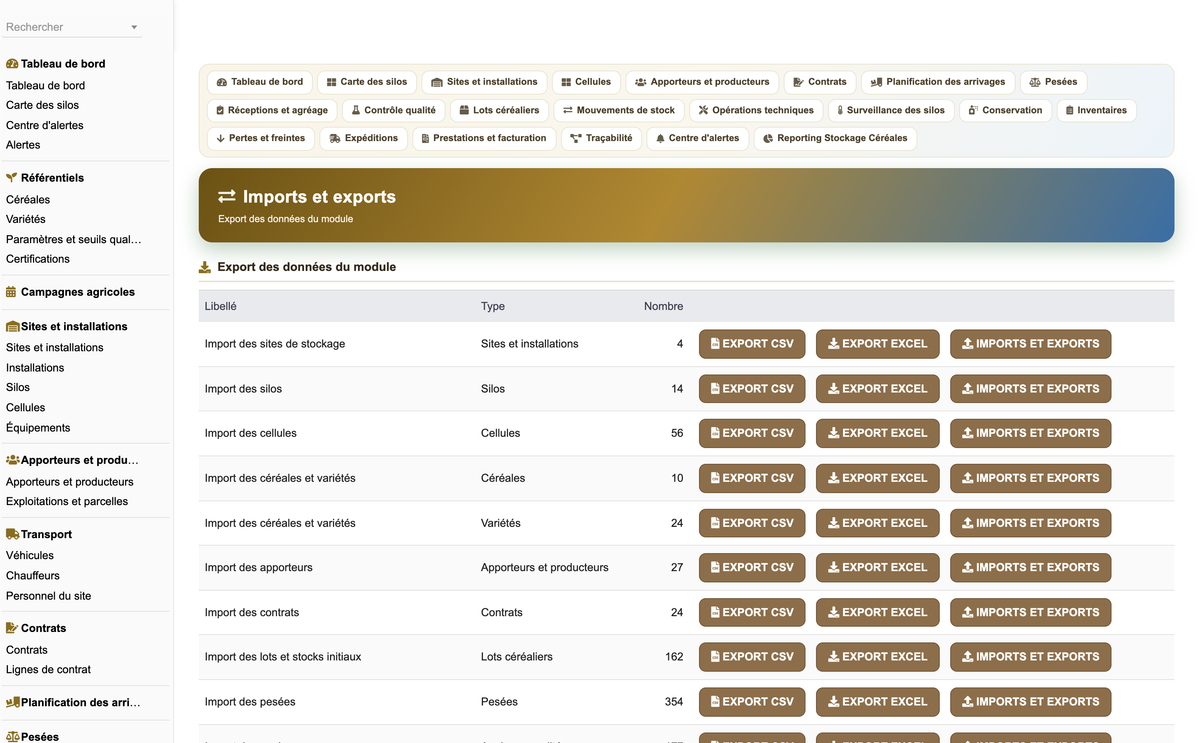Click Imports et exports for Import des cellules
The width and height of the screenshot is (1200, 743).
tap(1030, 433)
